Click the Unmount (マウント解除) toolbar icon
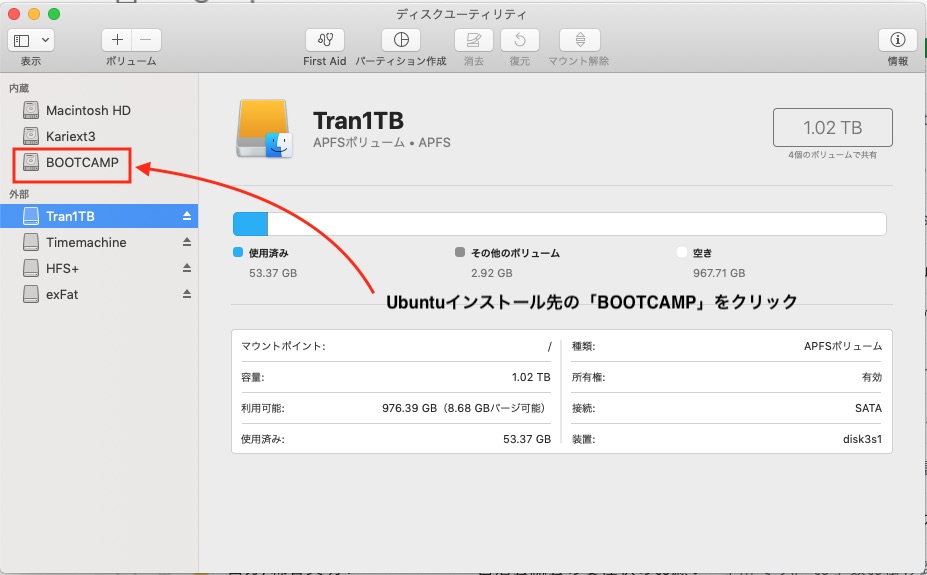Viewport: 927px width, 575px height. click(579, 40)
